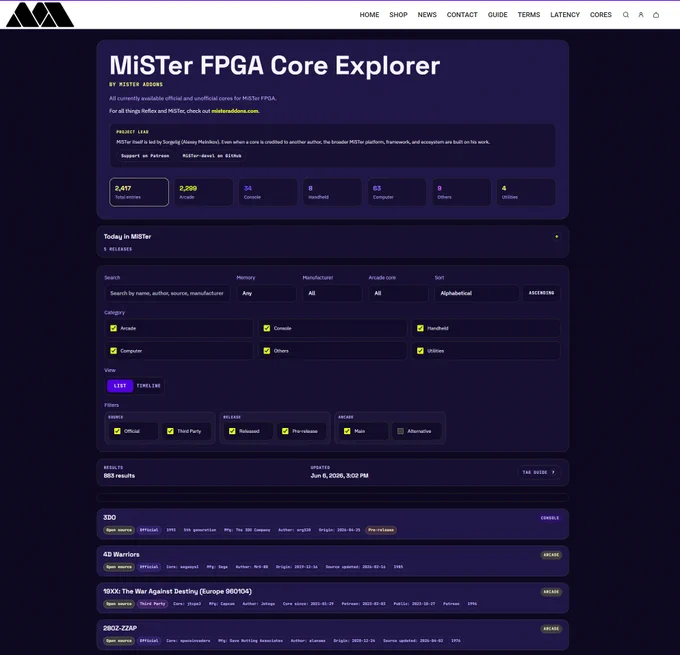Viewport: 680px width, 655px height.
Task: Switch to TIMELINE view
Action: click(149, 386)
